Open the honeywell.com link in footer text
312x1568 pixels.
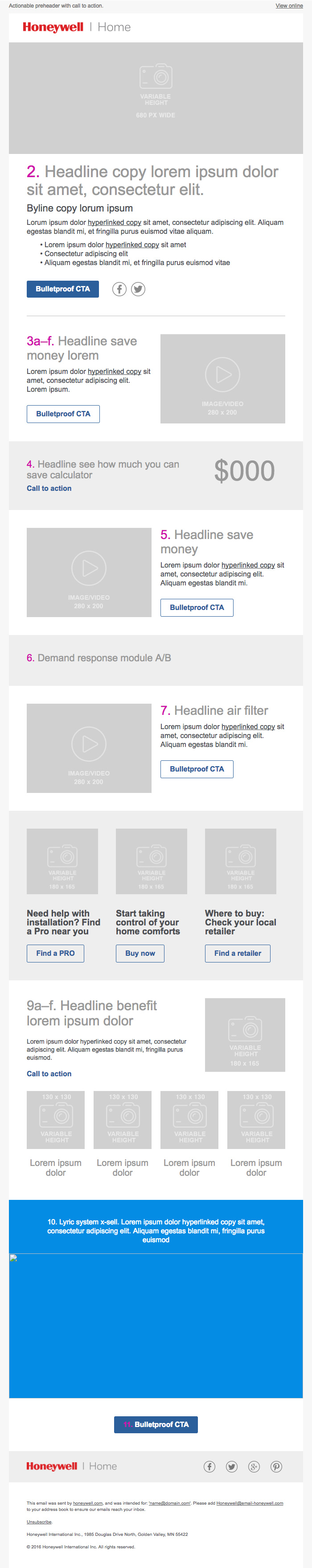[x=87, y=1503]
